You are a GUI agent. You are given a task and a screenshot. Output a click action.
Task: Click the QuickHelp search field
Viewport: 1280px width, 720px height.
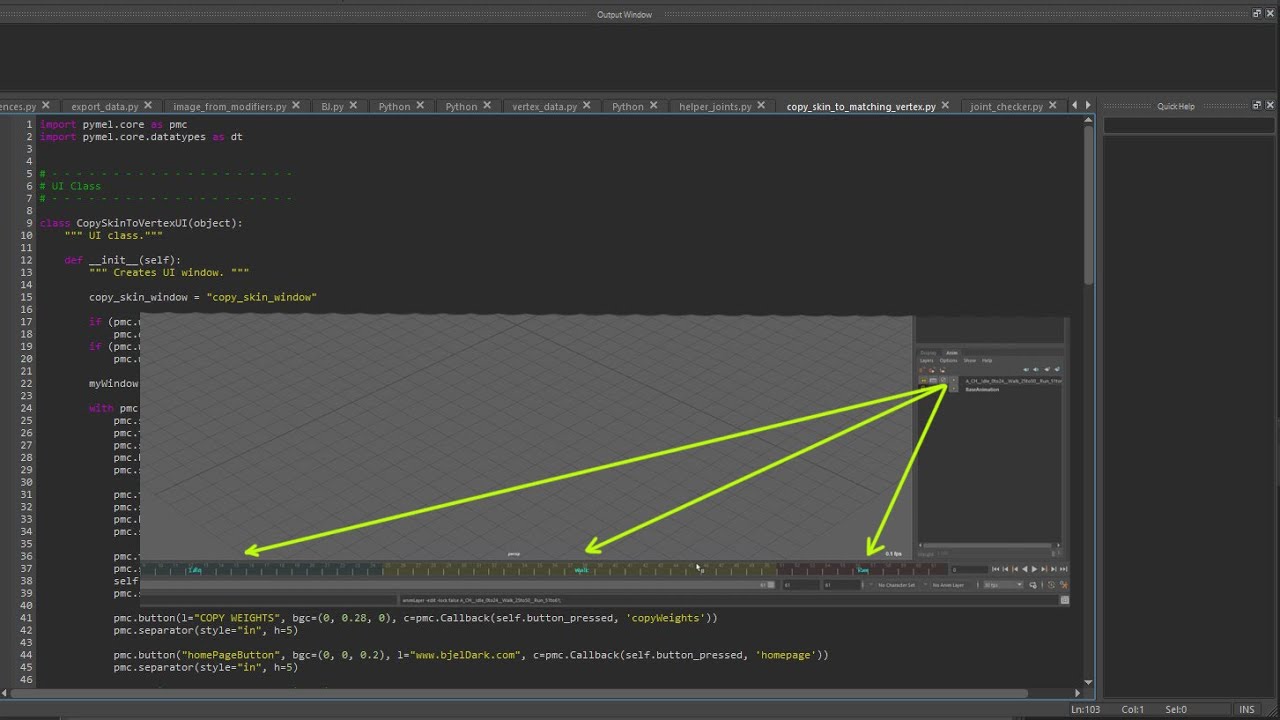click(x=1190, y=126)
